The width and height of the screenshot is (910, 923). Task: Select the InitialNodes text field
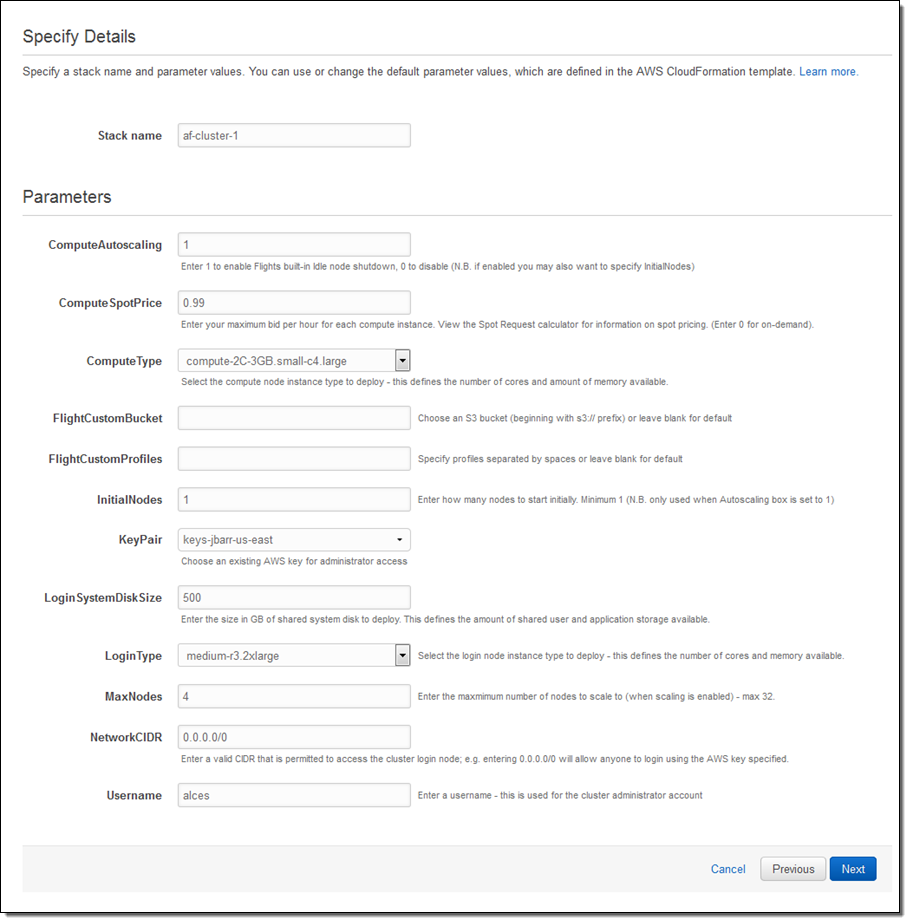click(x=294, y=499)
